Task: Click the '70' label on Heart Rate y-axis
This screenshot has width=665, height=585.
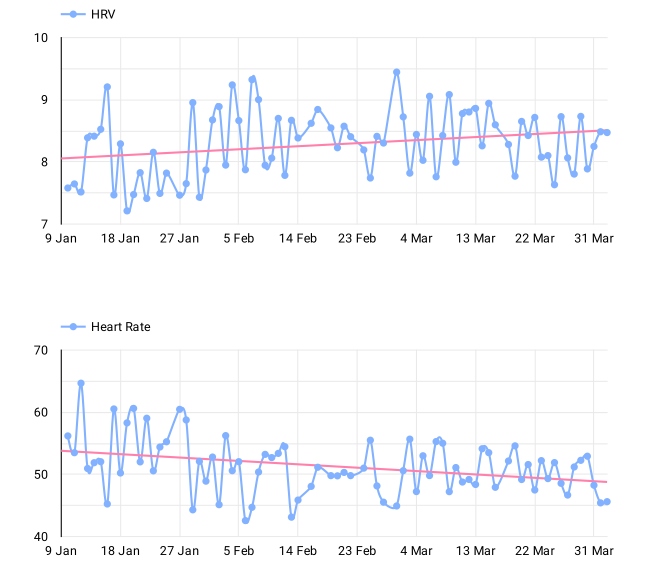Action: click(x=41, y=350)
